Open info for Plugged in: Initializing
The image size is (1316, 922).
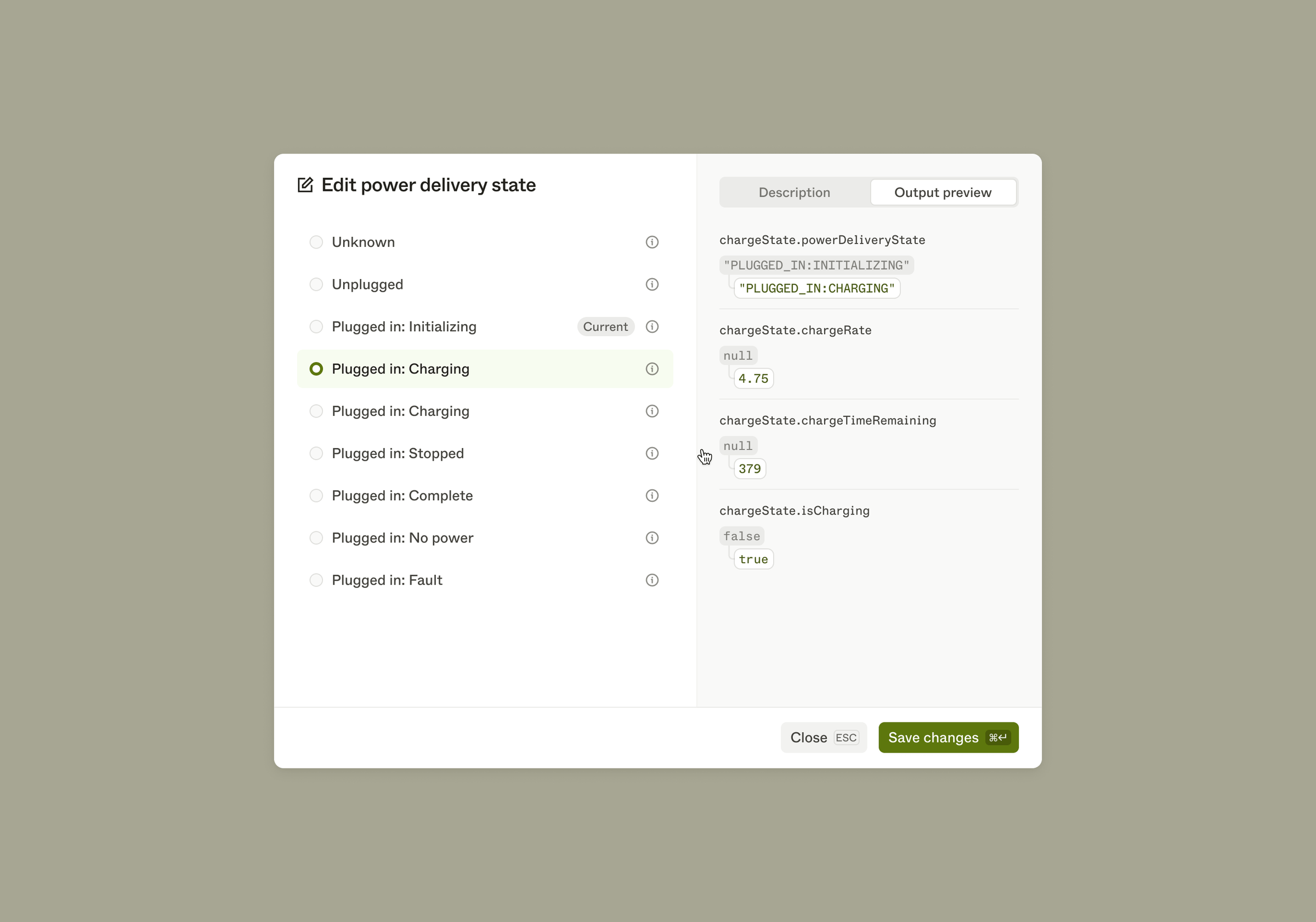coord(652,327)
